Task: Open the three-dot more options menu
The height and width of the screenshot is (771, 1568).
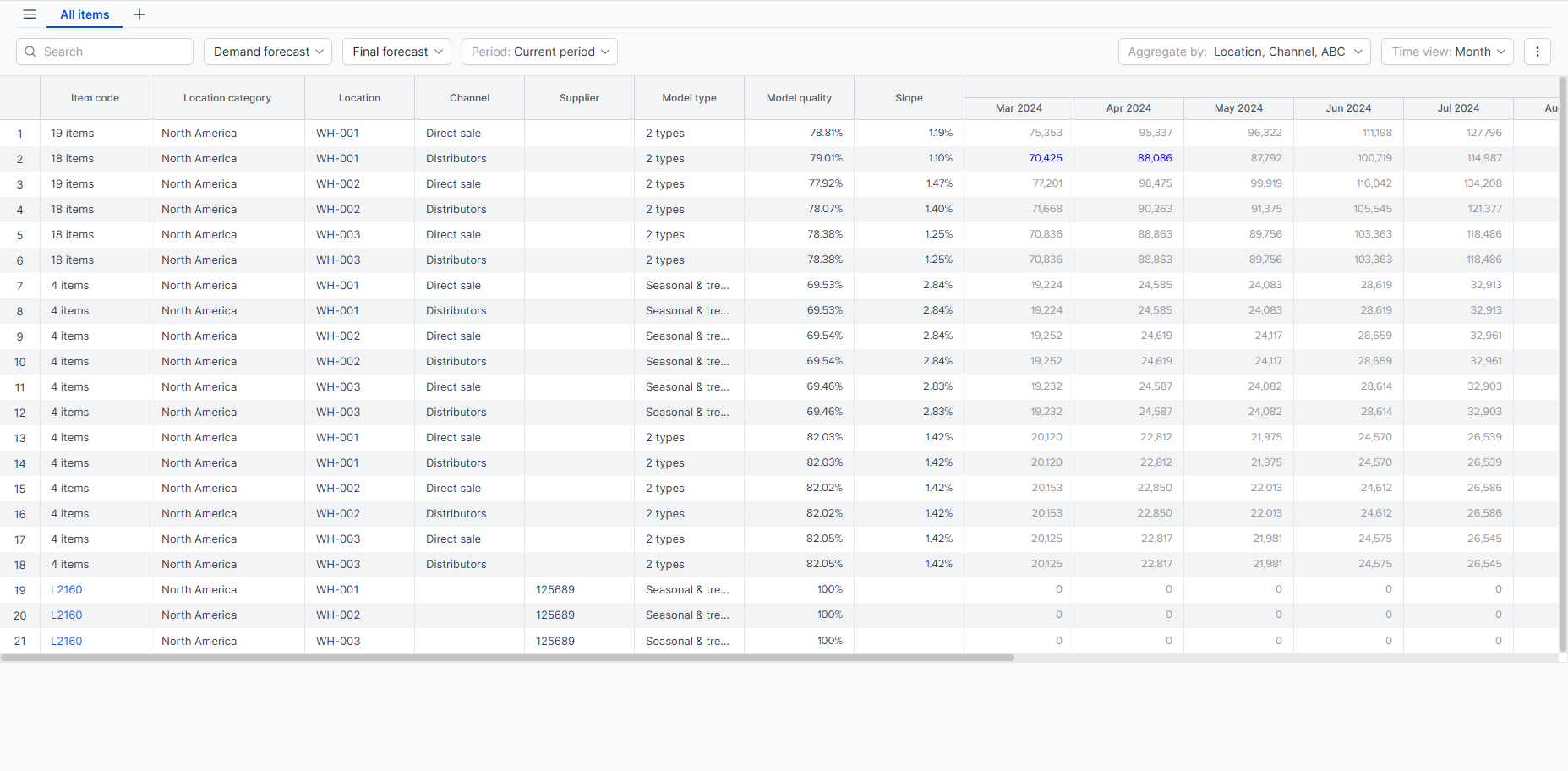Action: click(1538, 52)
